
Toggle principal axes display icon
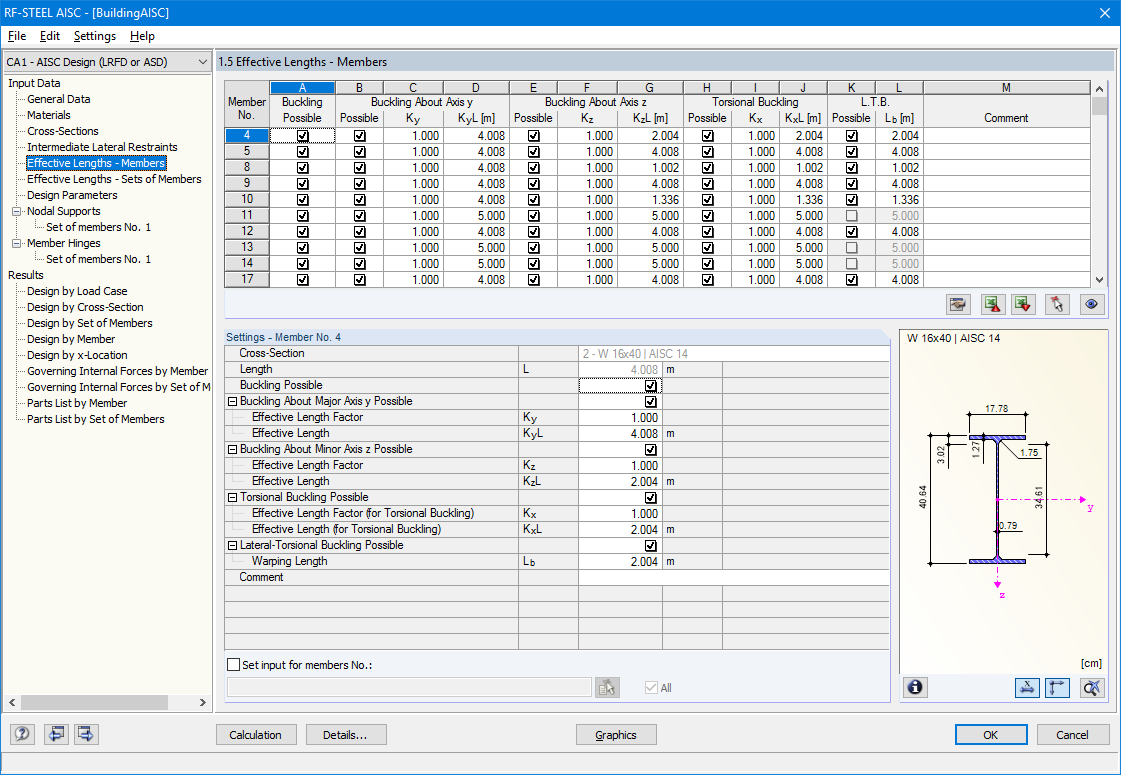(x=1057, y=688)
